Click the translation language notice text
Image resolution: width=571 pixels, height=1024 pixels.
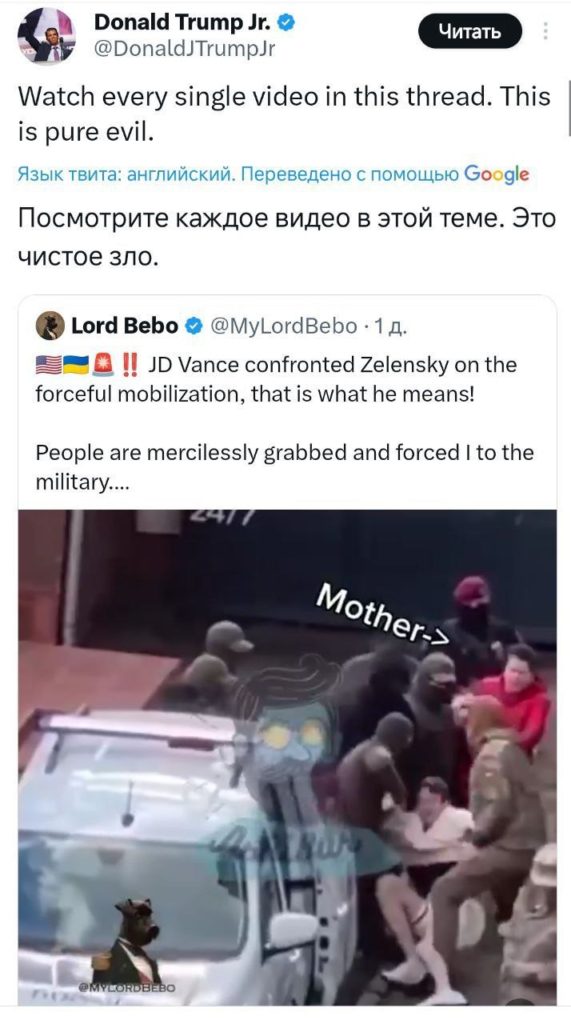point(238,174)
